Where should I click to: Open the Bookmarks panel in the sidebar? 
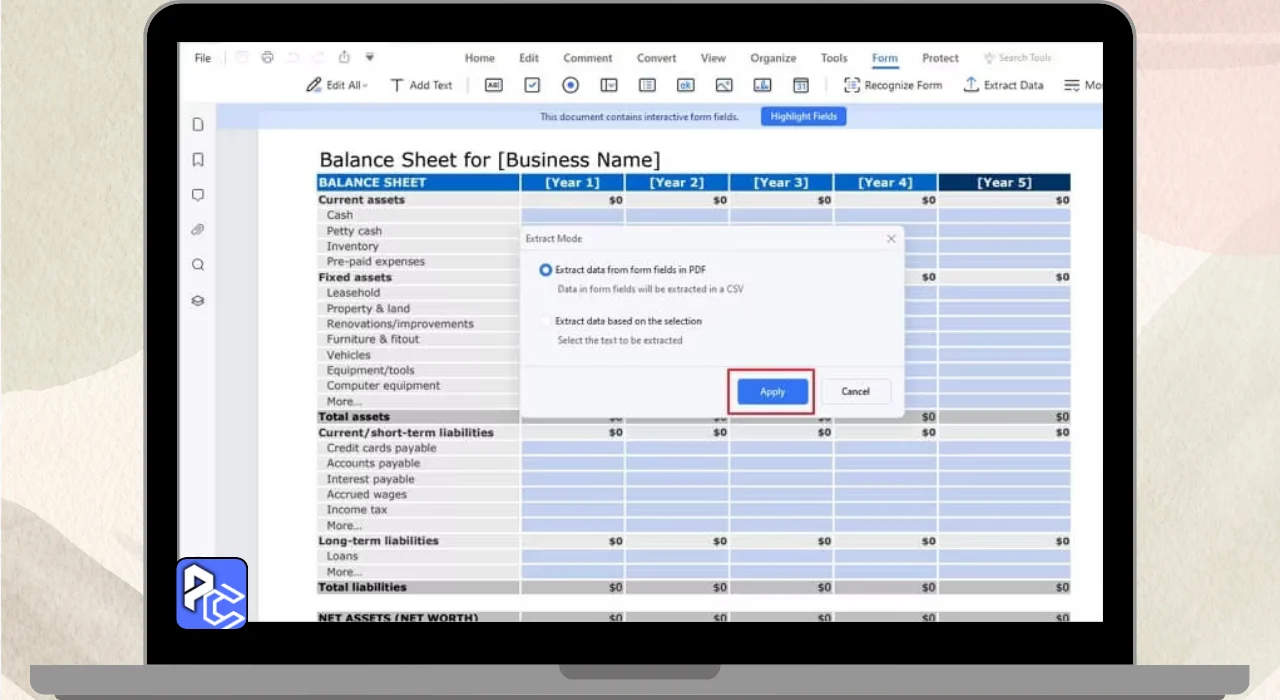point(198,160)
